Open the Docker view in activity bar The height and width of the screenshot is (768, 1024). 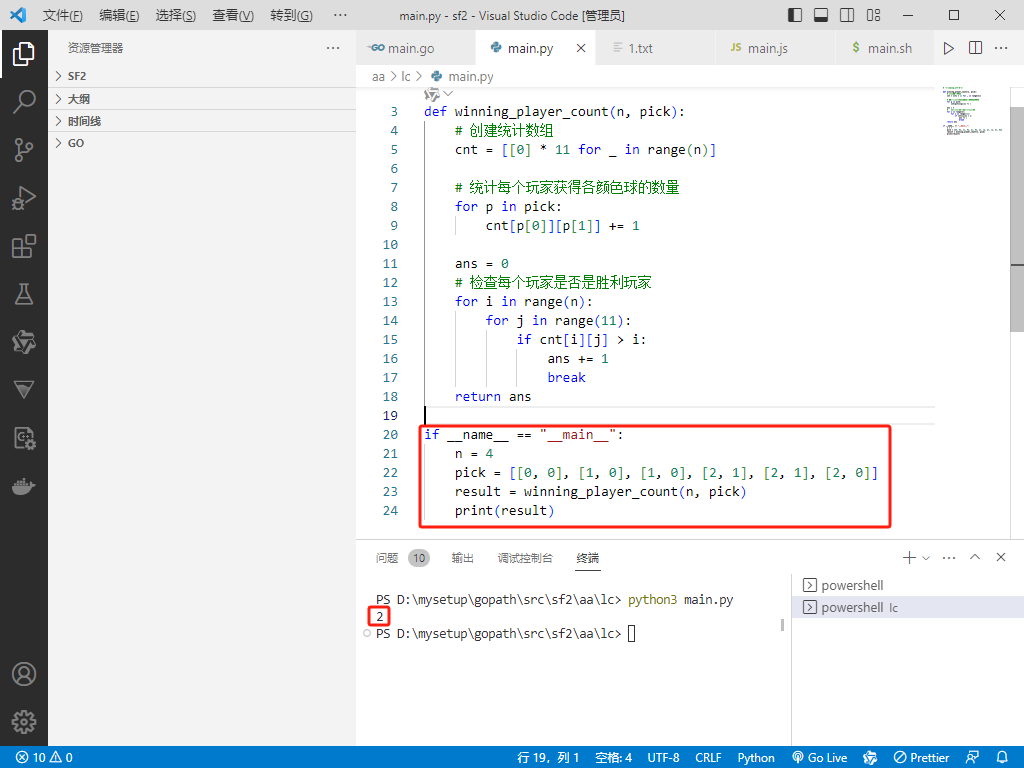tap(24, 487)
